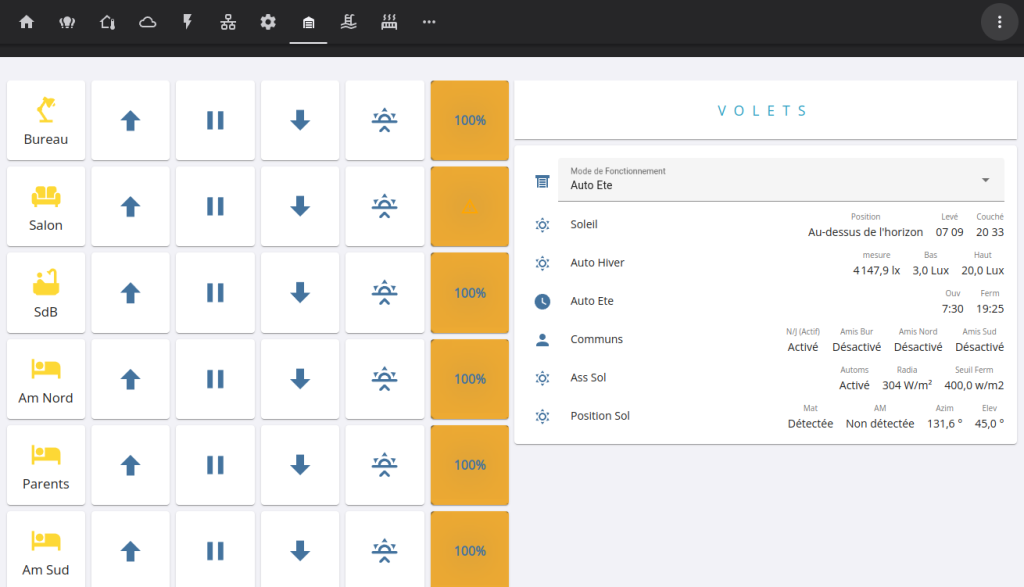Lower the Am Sud shutter
This screenshot has width=1024, height=587.
pyautogui.click(x=300, y=550)
